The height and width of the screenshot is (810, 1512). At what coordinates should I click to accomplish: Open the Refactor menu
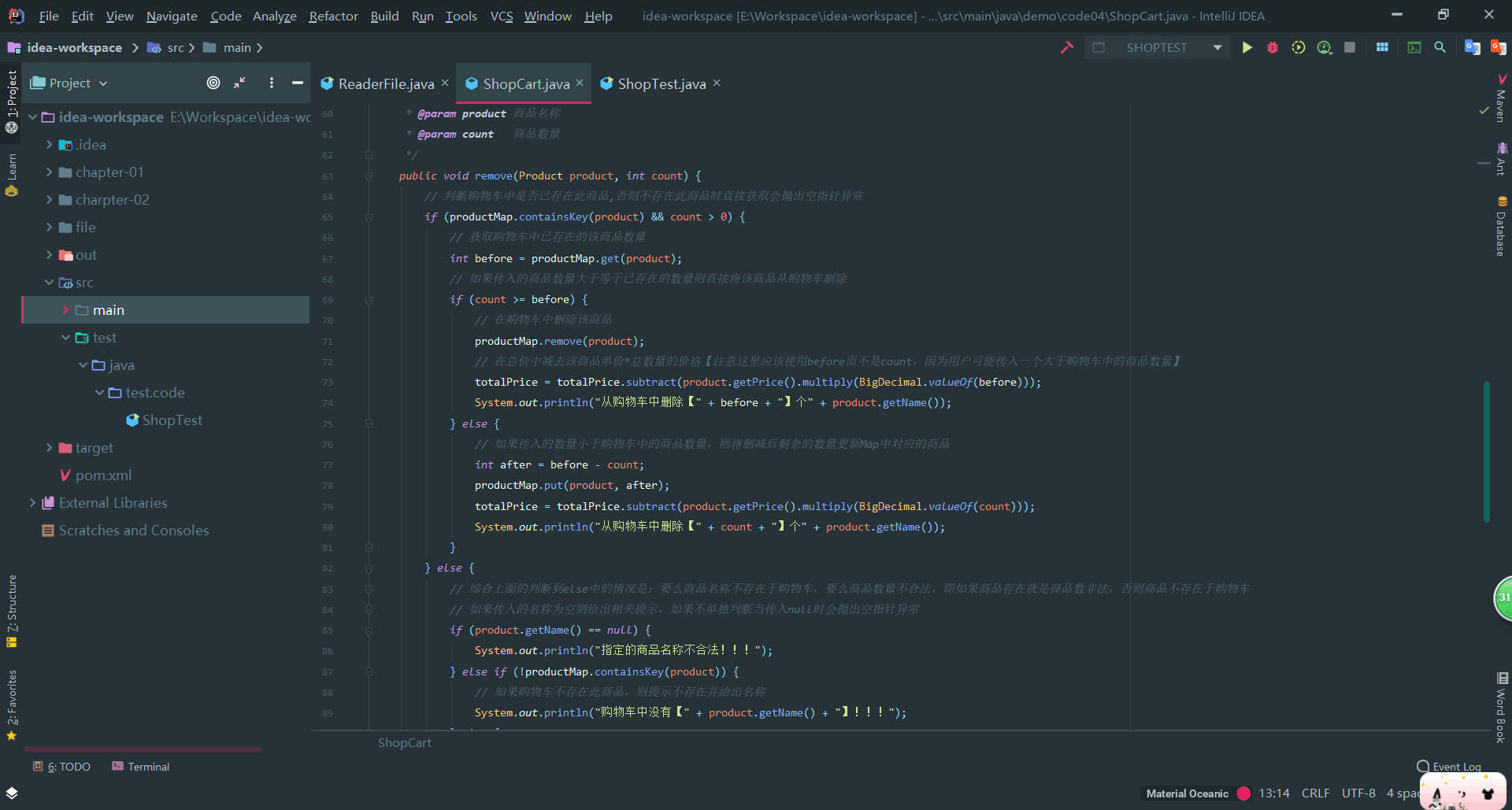click(333, 16)
